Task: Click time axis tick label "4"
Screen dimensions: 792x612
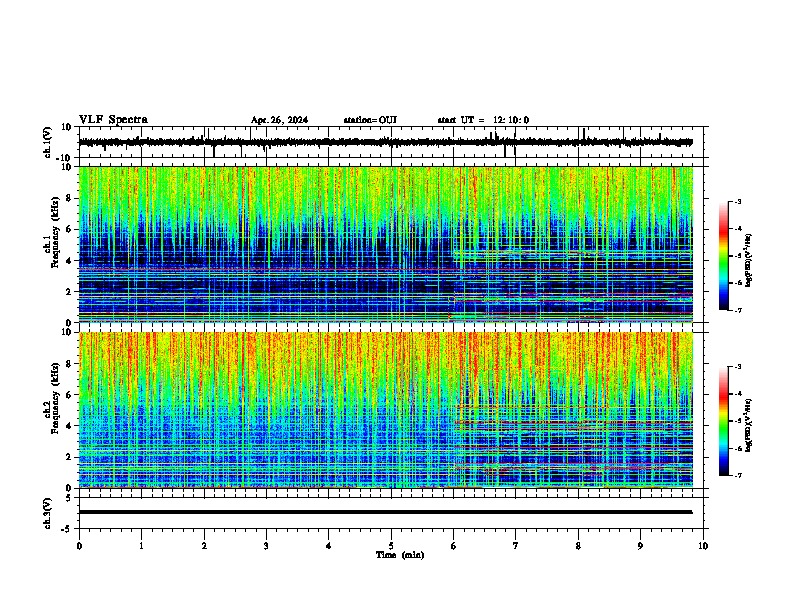Action: coord(329,546)
